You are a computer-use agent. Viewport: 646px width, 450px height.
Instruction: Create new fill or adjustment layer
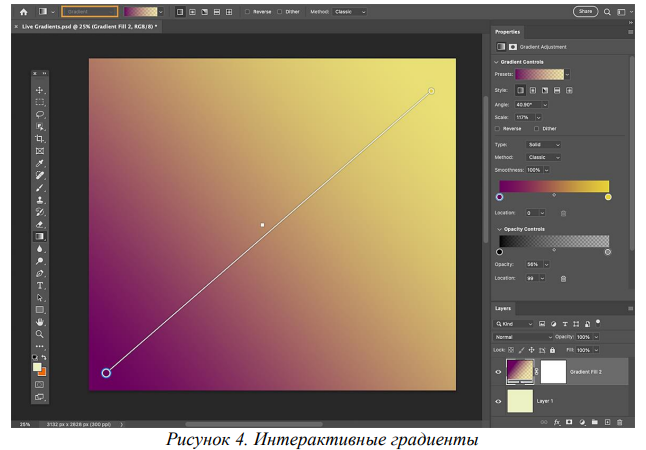click(x=582, y=422)
